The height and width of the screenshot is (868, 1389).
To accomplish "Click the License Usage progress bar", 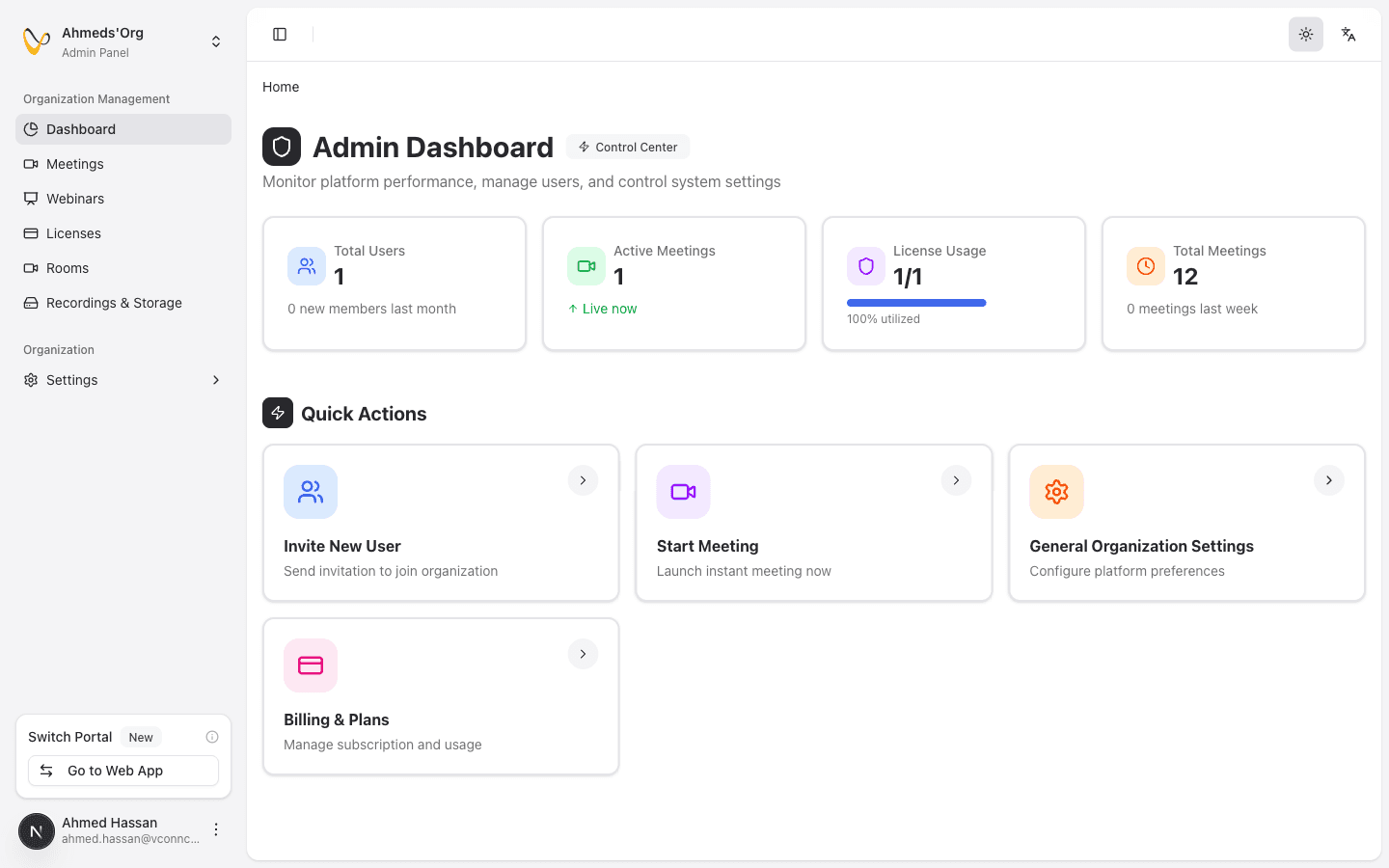I will [x=916, y=303].
